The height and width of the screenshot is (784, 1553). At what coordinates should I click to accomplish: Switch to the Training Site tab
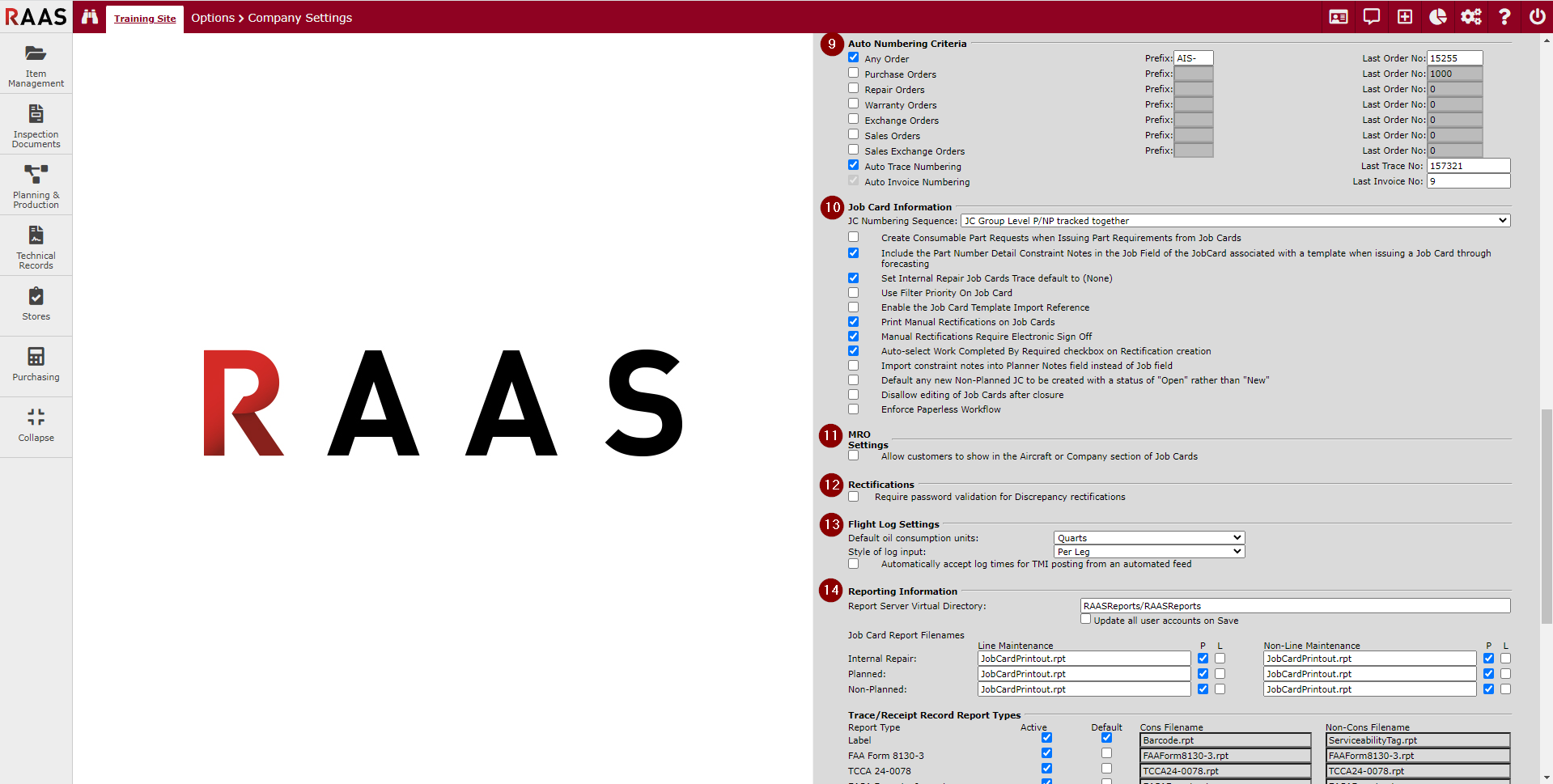pyautogui.click(x=145, y=19)
